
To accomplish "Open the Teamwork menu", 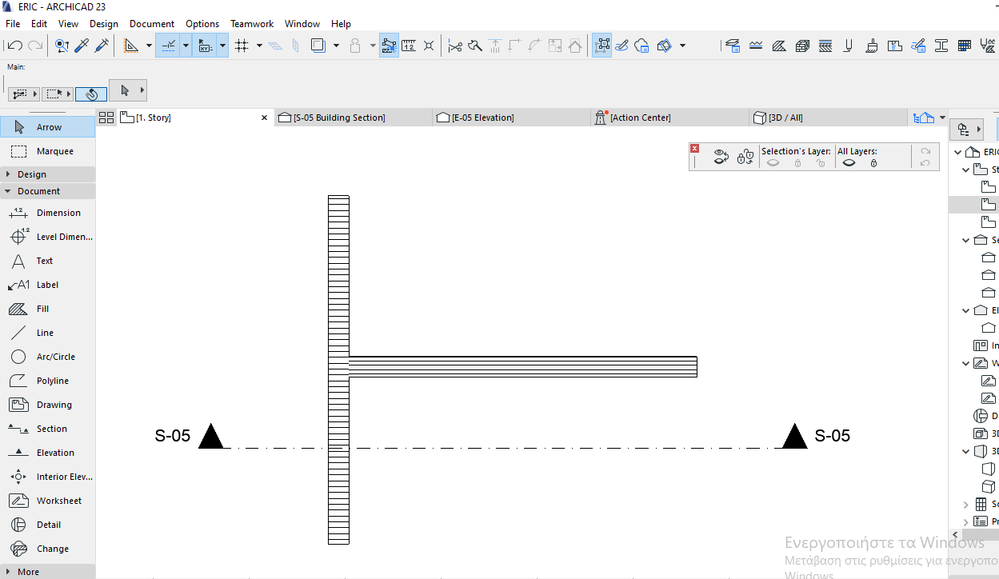I will [252, 24].
